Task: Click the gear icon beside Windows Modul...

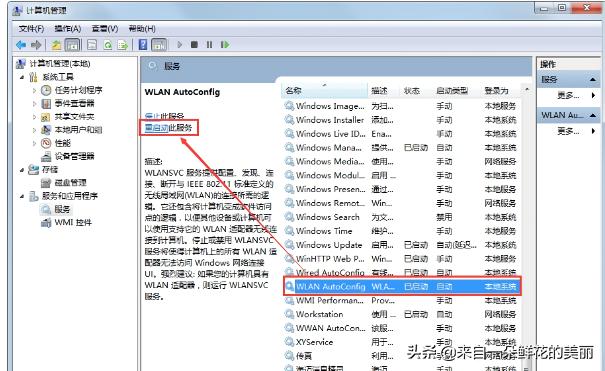Action: pyautogui.click(x=289, y=175)
